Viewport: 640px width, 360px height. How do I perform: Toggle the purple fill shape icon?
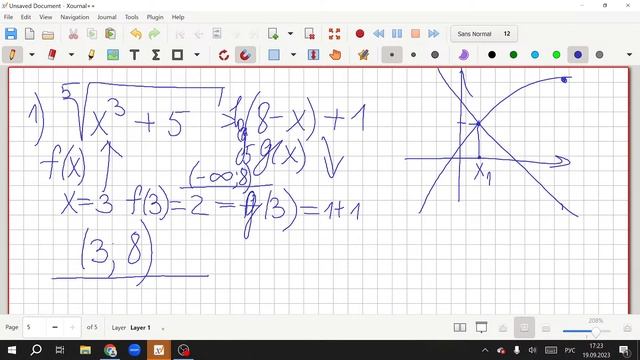point(463,55)
